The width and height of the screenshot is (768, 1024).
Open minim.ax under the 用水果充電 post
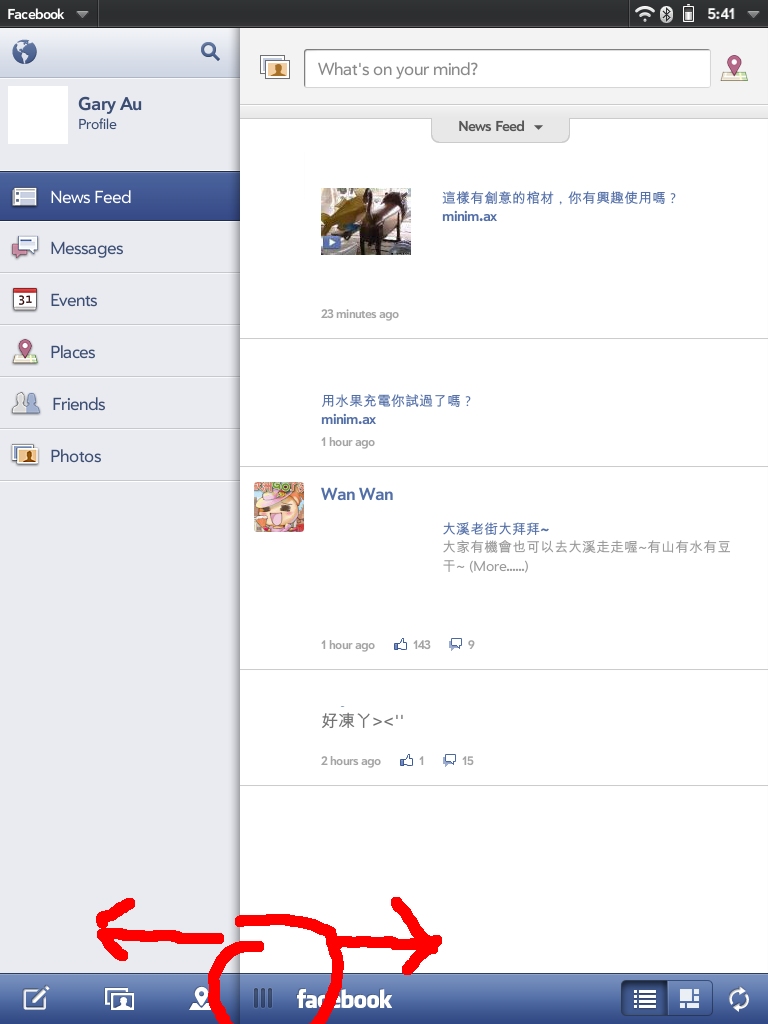pyautogui.click(x=348, y=420)
